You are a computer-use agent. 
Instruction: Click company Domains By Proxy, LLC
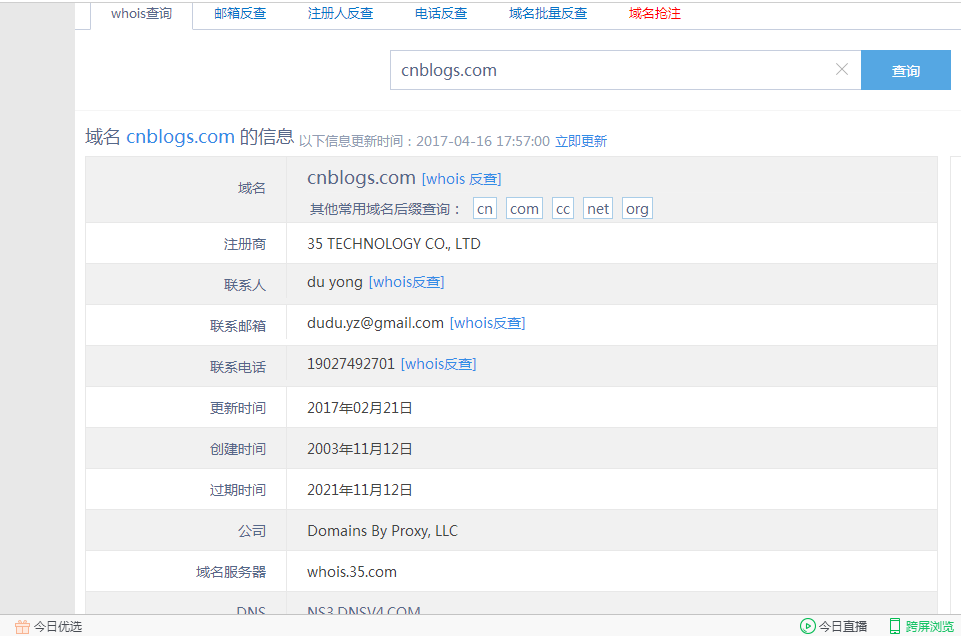point(382,531)
